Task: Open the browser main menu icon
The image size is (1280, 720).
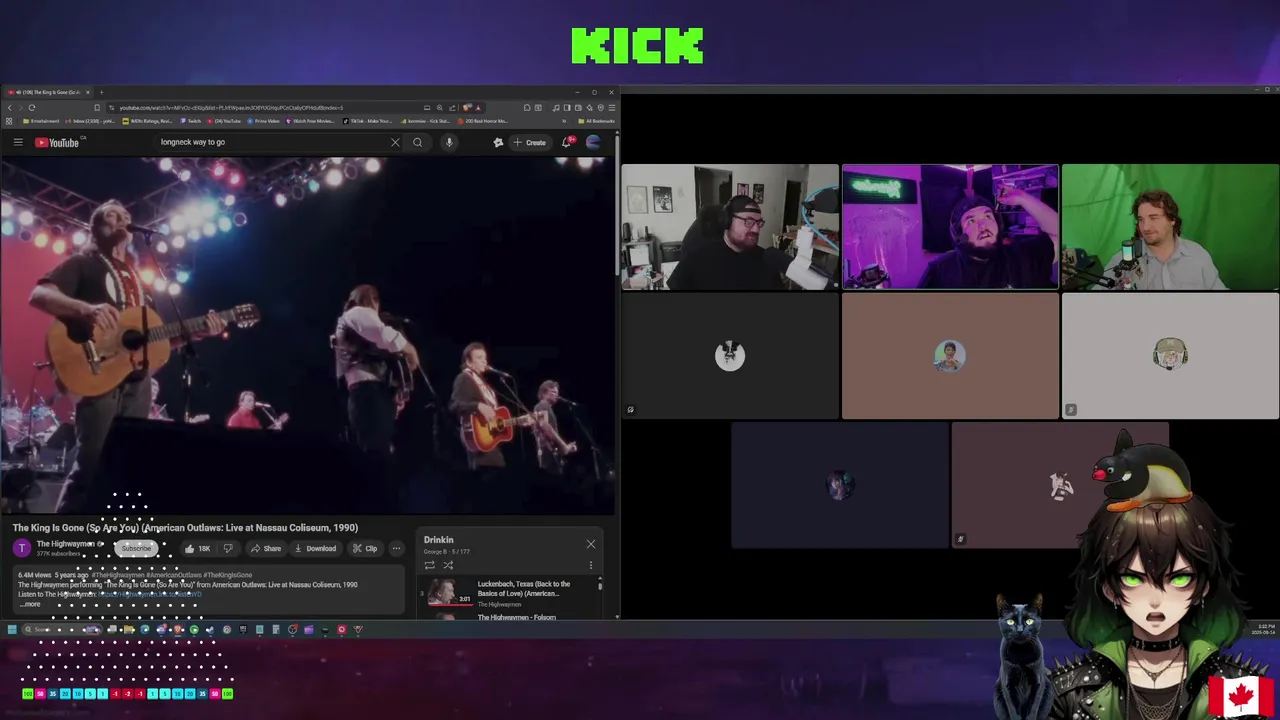Action: coord(614,107)
